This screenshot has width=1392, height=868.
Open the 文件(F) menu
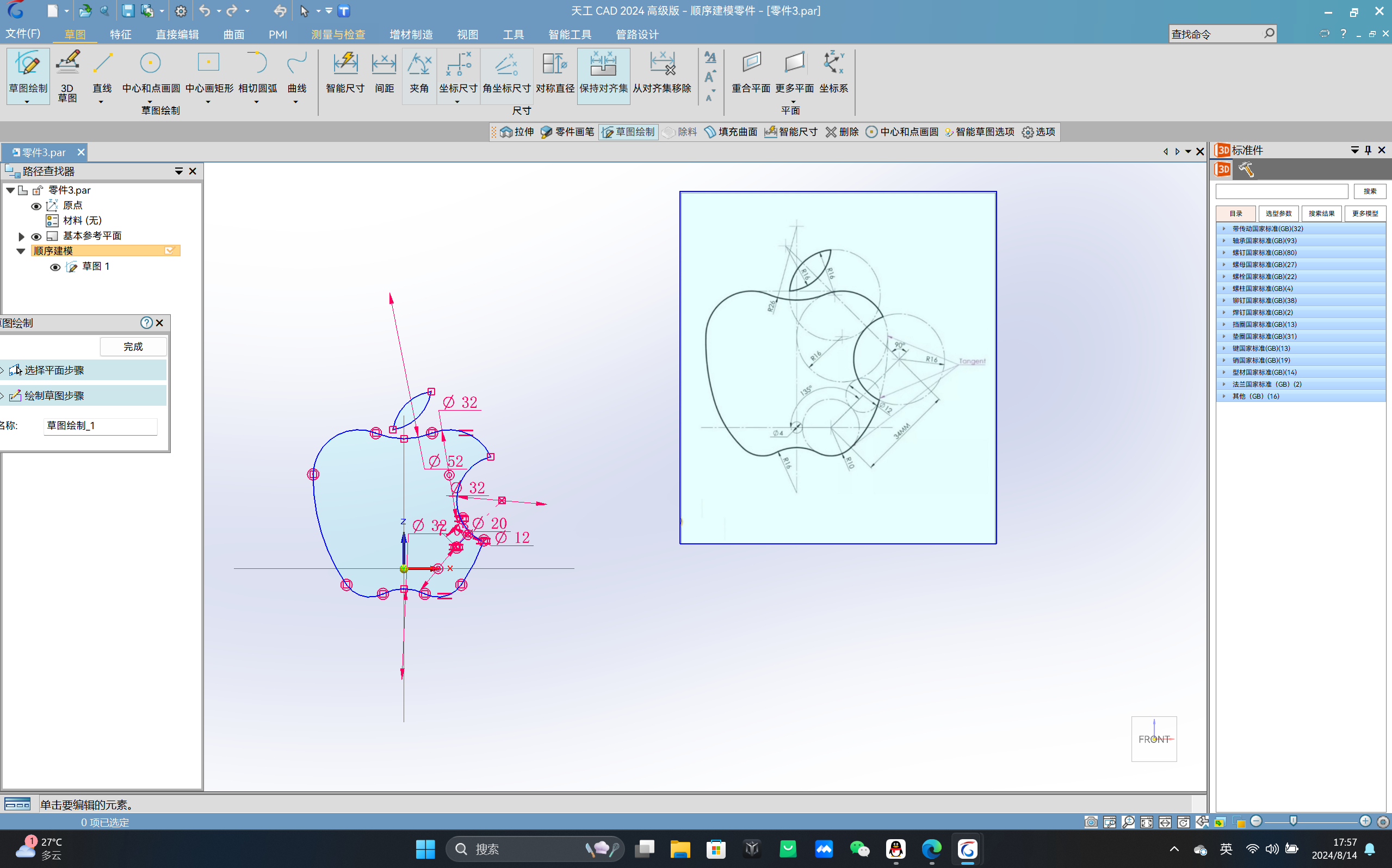23,34
